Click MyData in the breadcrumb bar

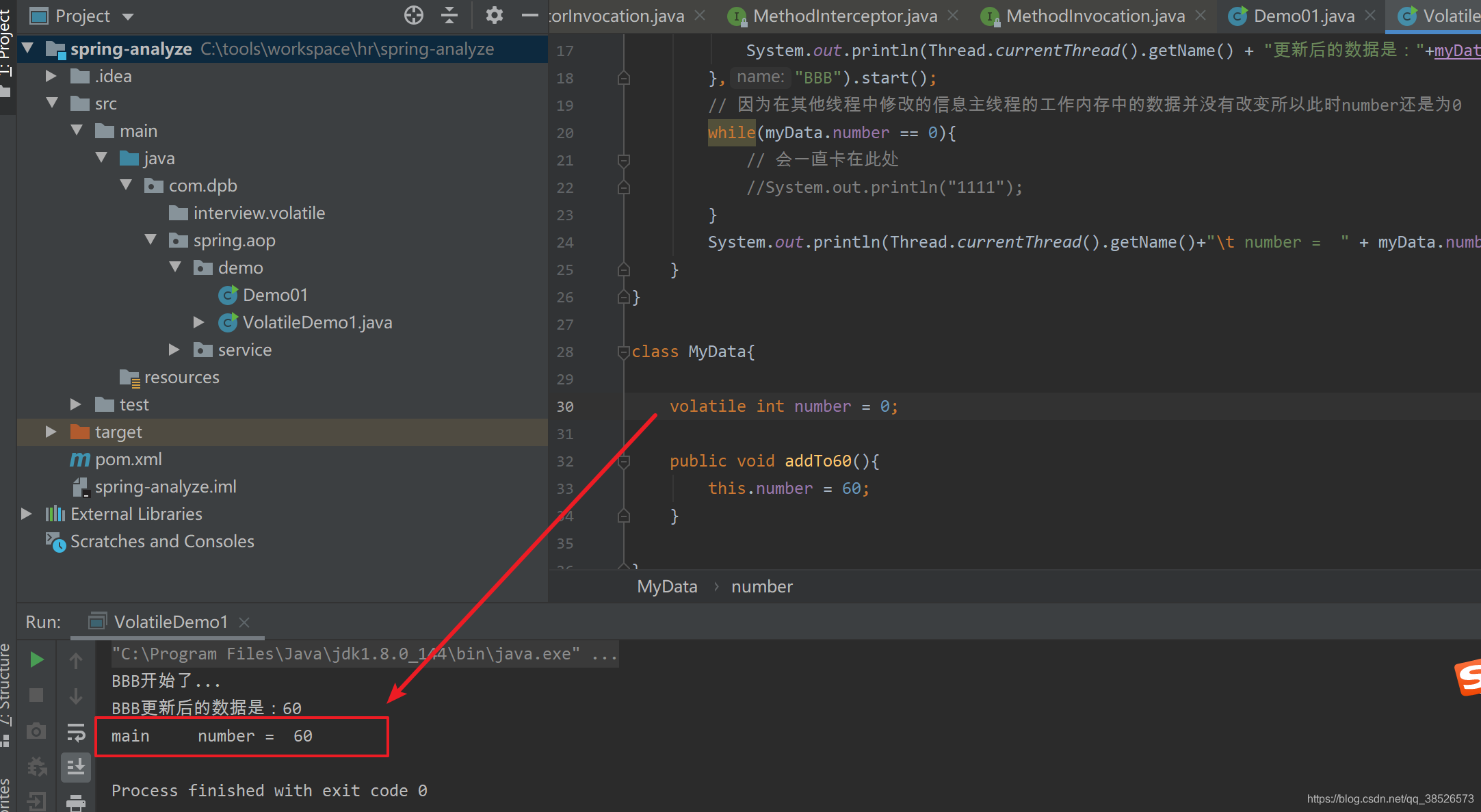667,586
